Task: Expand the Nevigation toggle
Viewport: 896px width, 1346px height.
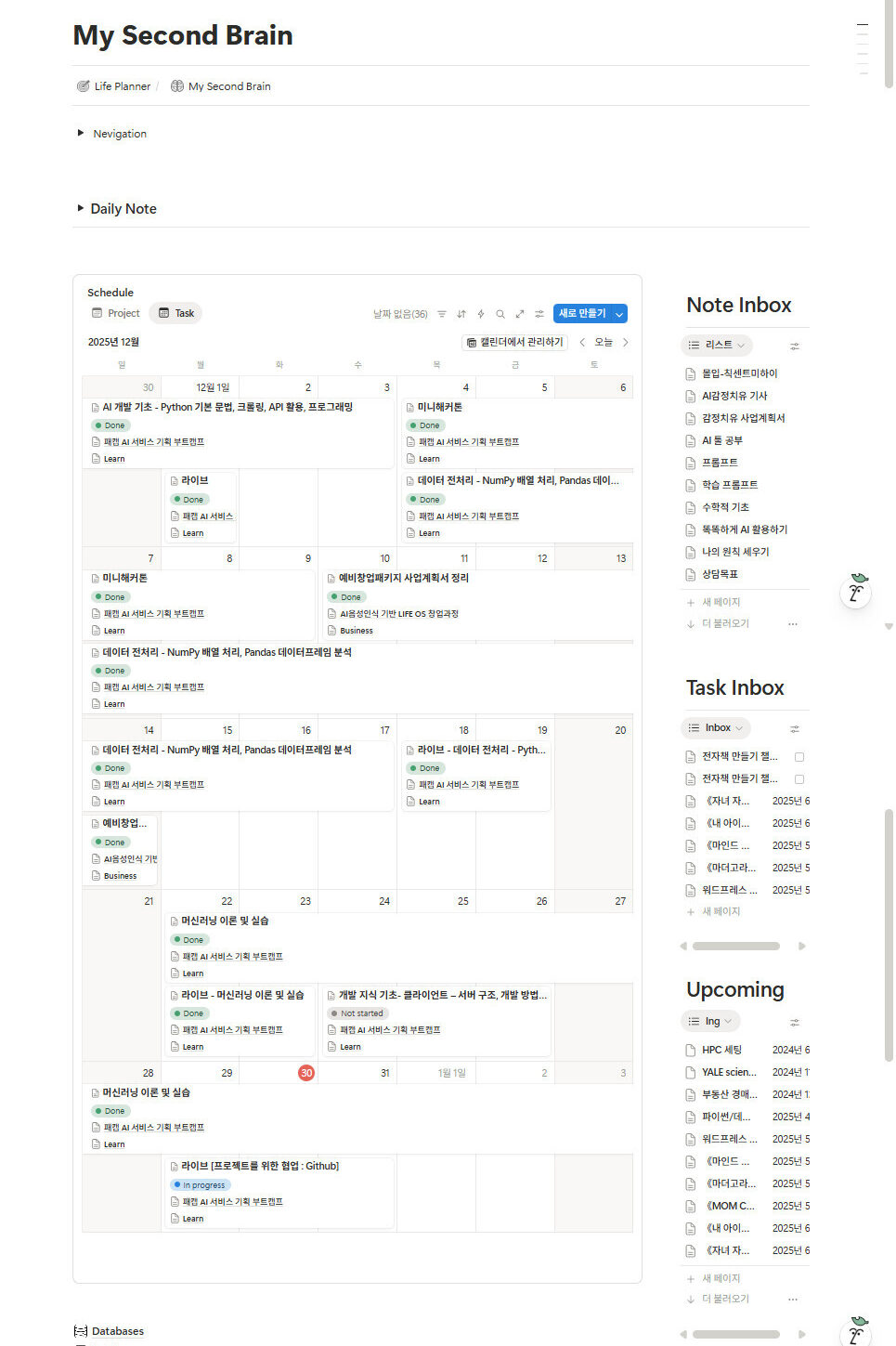Action: (x=81, y=134)
